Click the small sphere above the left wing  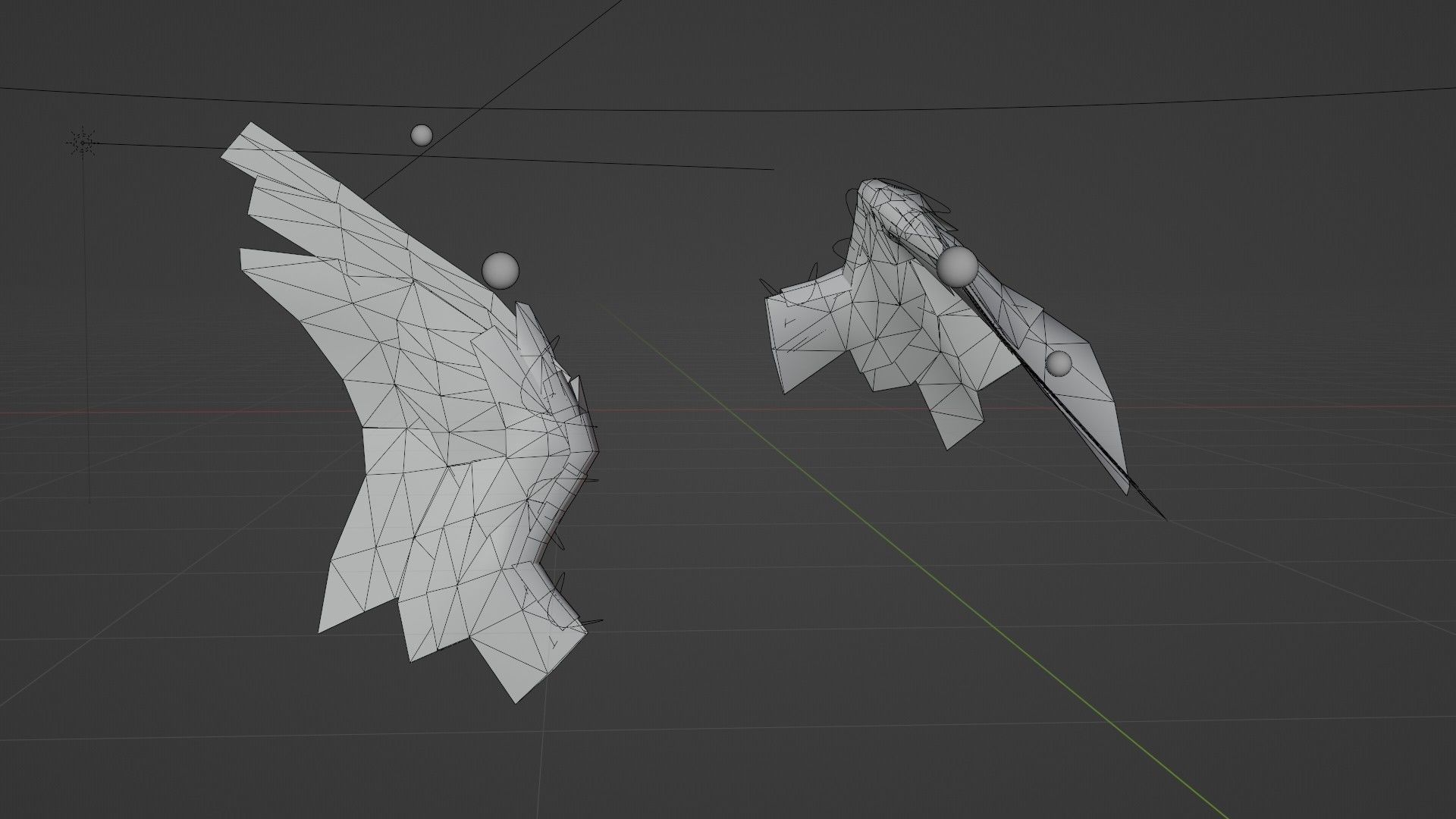tap(422, 135)
